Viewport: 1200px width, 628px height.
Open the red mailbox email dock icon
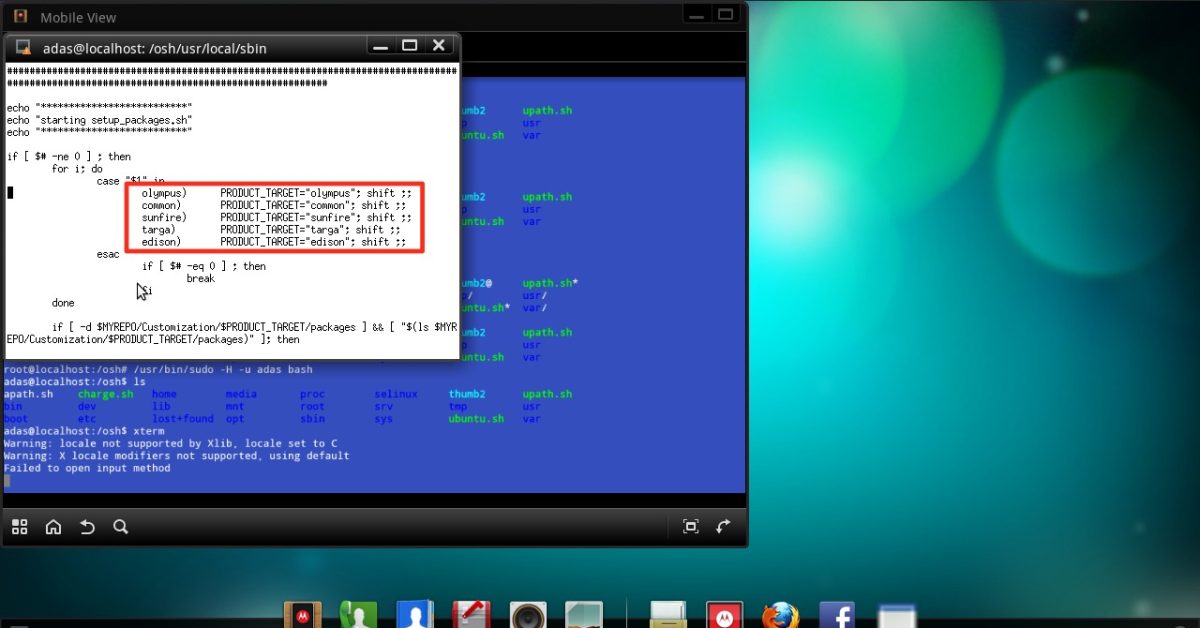[470, 615]
